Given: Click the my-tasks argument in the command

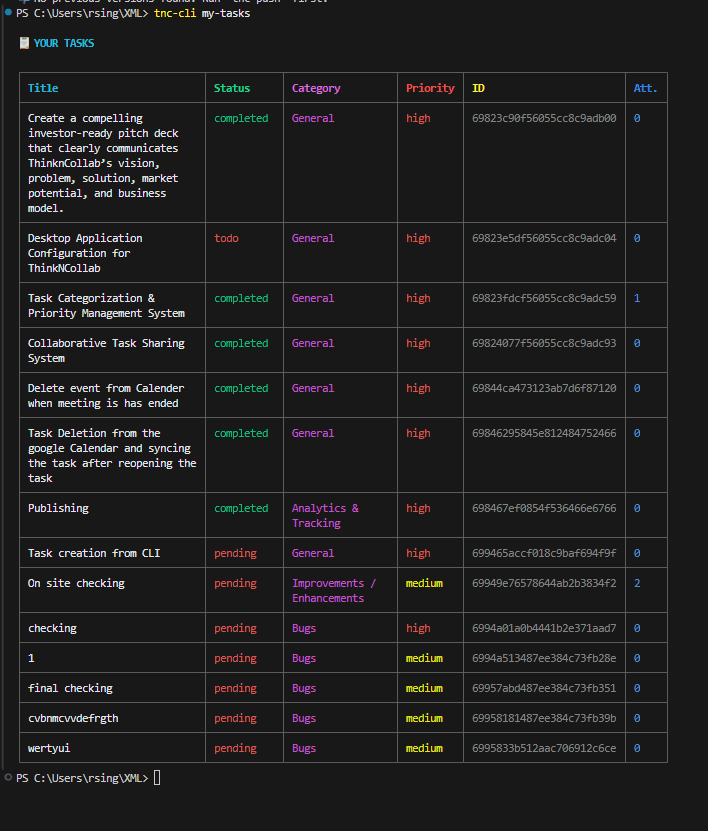Looking at the screenshot, I should pos(226,13).
